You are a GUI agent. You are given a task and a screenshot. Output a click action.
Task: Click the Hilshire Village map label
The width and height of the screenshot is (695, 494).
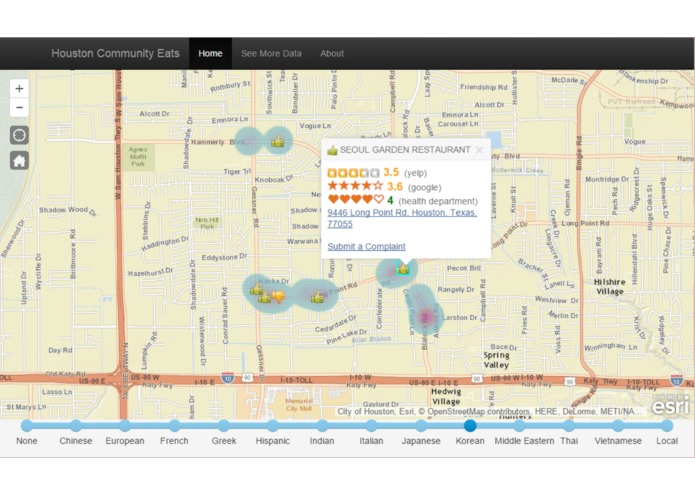tap(610, 287)
